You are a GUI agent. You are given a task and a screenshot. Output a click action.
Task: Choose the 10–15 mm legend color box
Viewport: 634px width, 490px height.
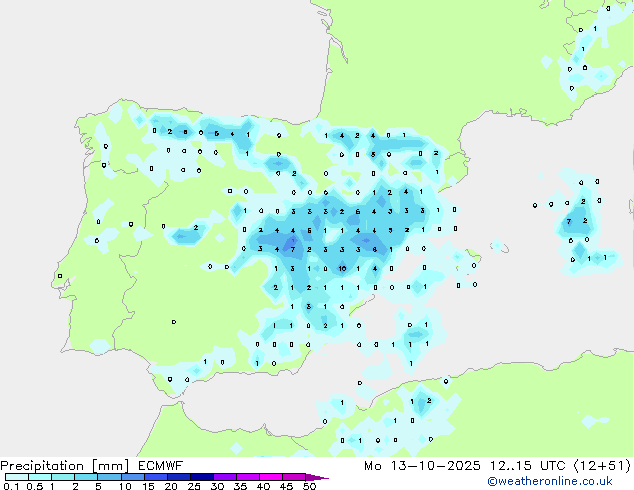coord(132,477)
